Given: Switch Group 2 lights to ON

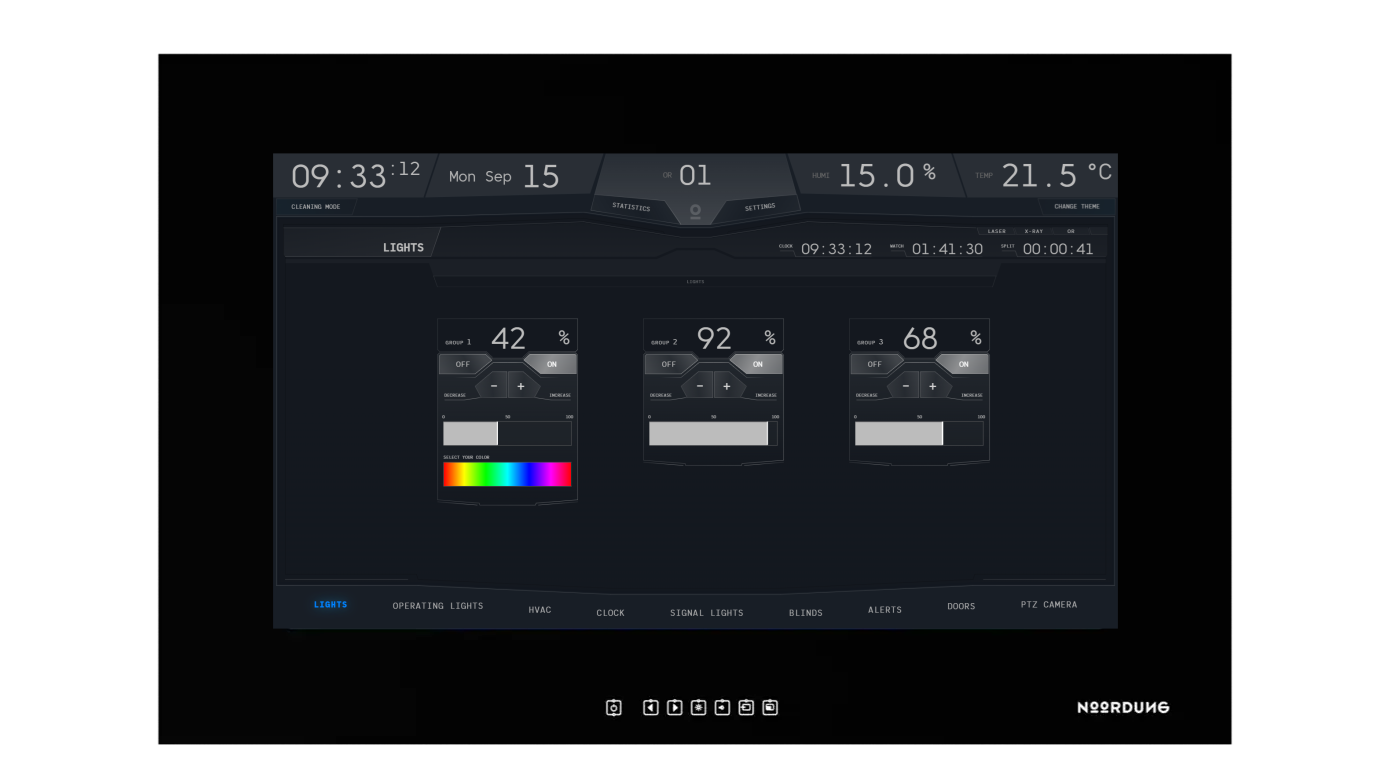Looking at the screenshot, I should [757, 364].
